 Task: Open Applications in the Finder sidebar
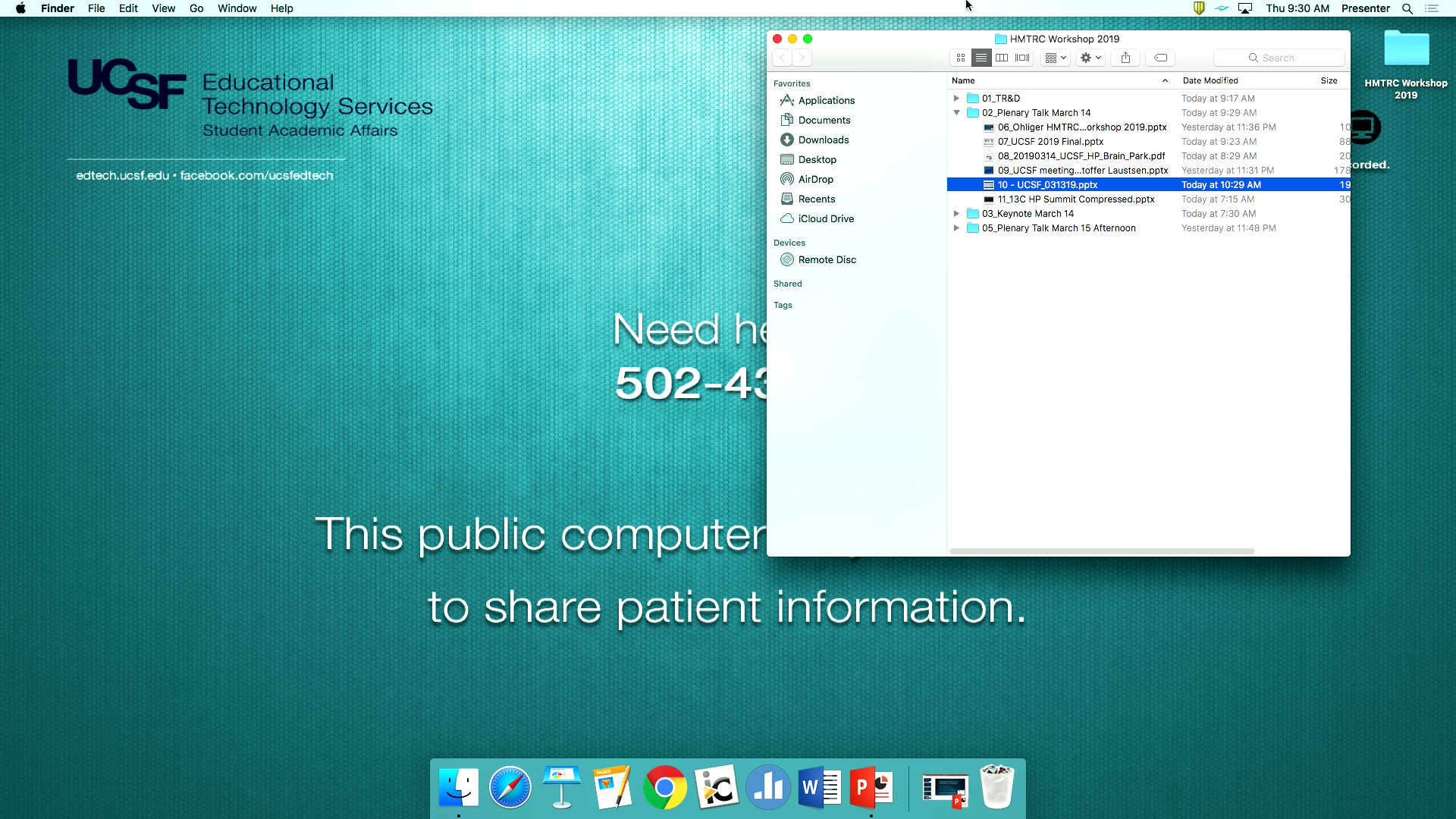pos(826,100)
